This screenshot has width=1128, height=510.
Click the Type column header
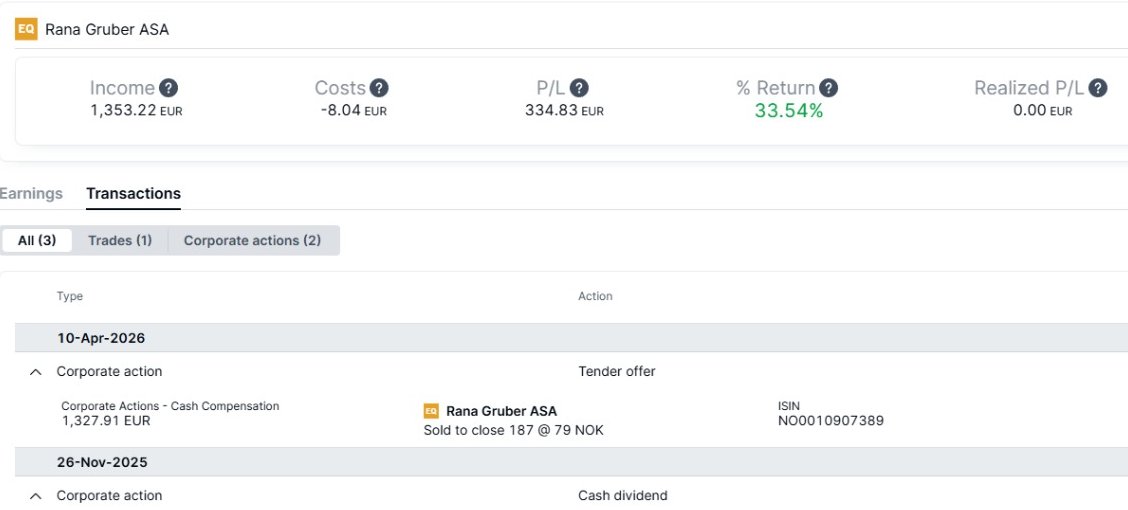70,296
